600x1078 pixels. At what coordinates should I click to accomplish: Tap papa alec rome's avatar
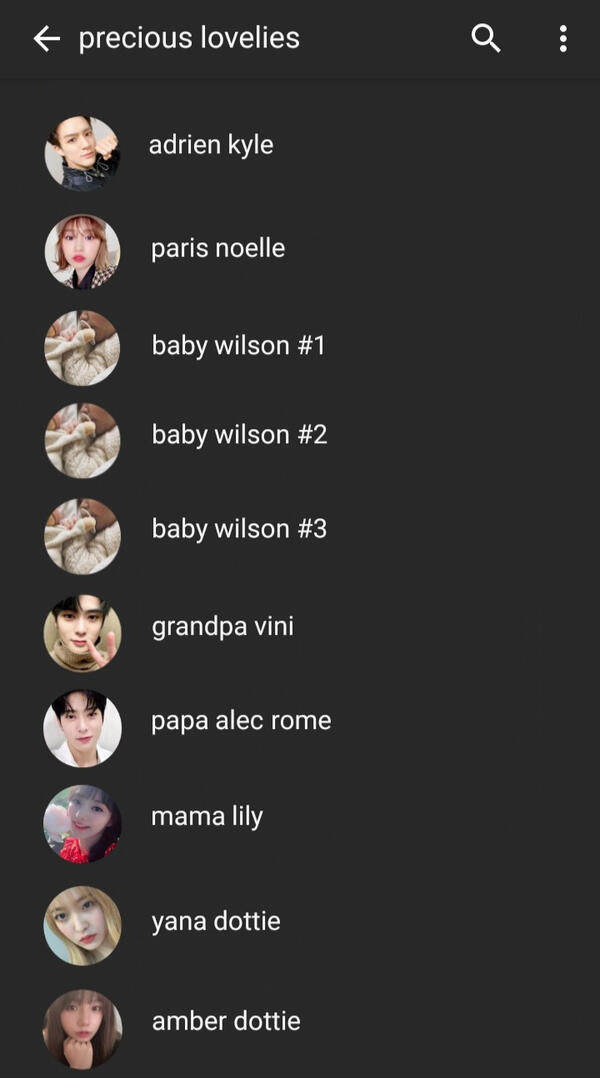(82, 728)
